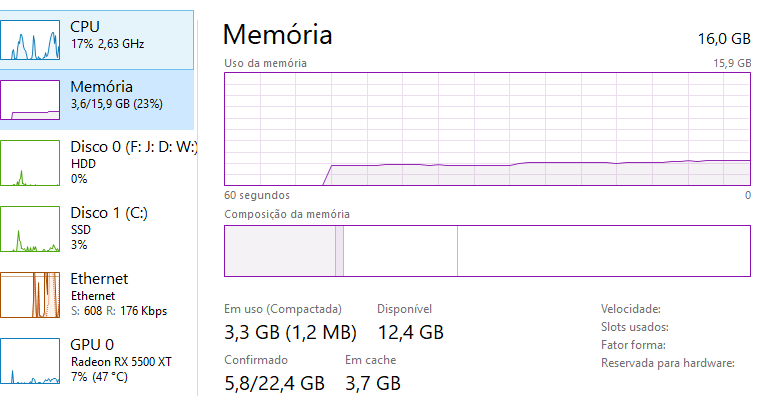Click the Disponível 12,4 GB value
760x396 pixels.
click(x=411, y=333)
